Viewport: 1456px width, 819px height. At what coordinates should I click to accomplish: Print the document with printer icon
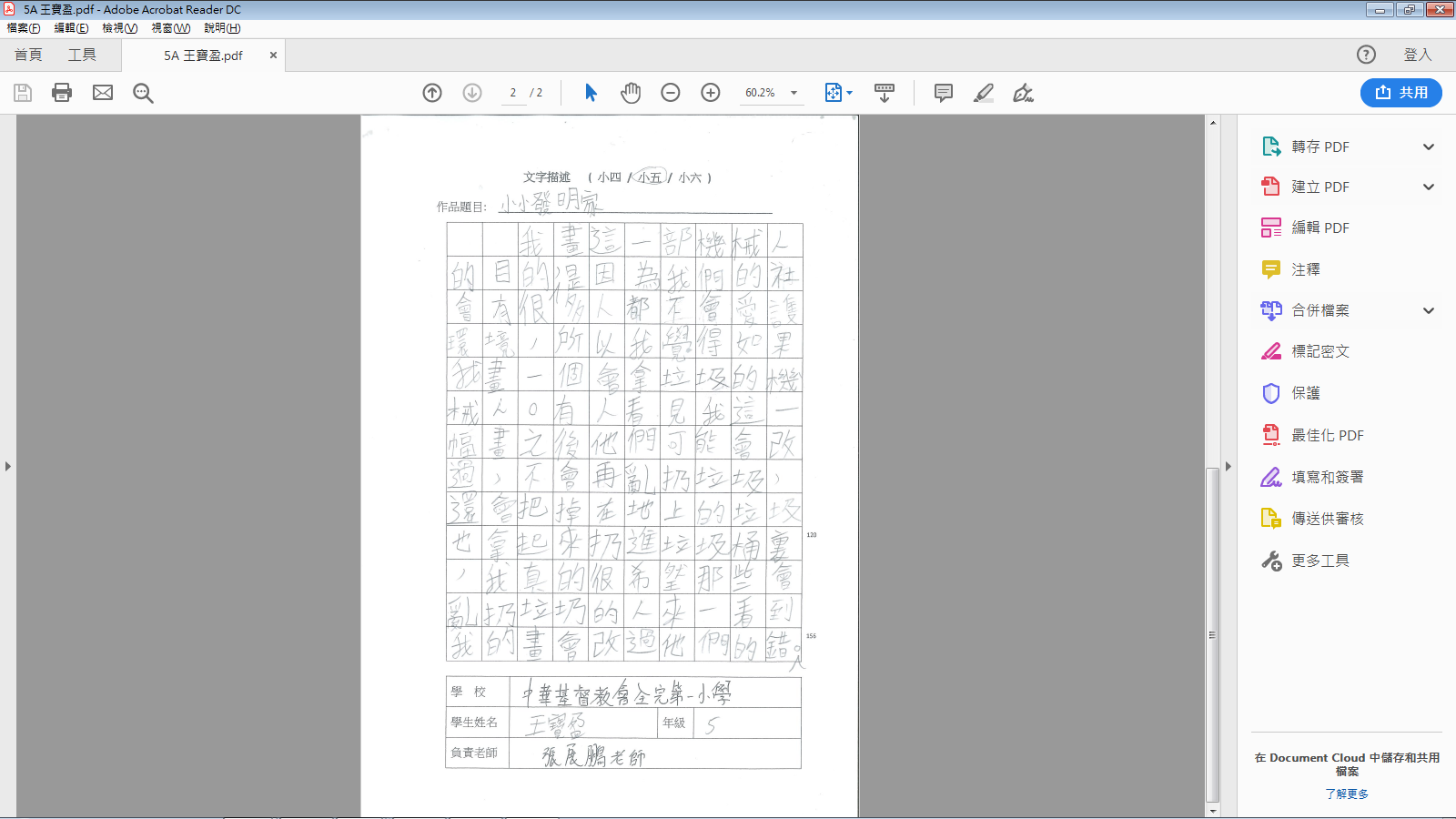click(62, 93)
